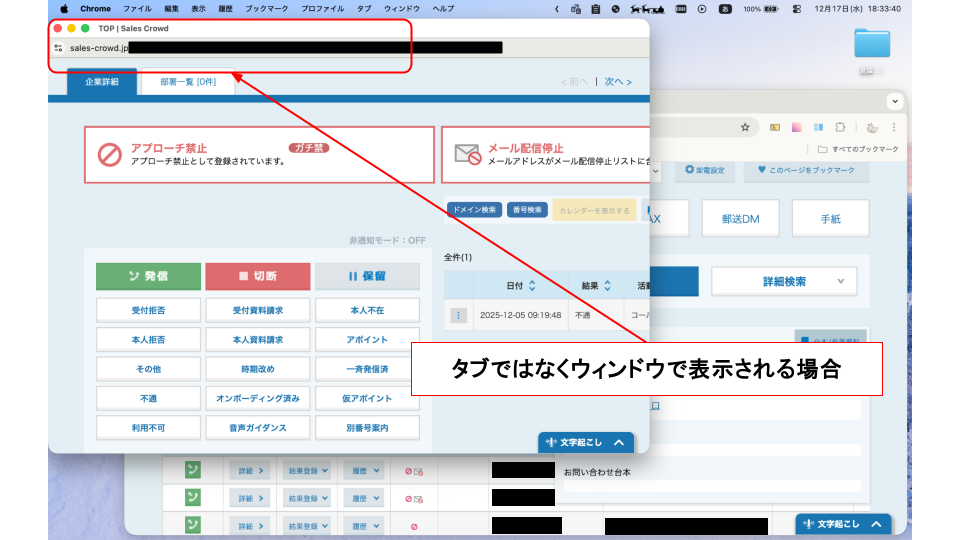
Task: Switch to the 部署一覧 [0件] tab
Action: point(187,82)
